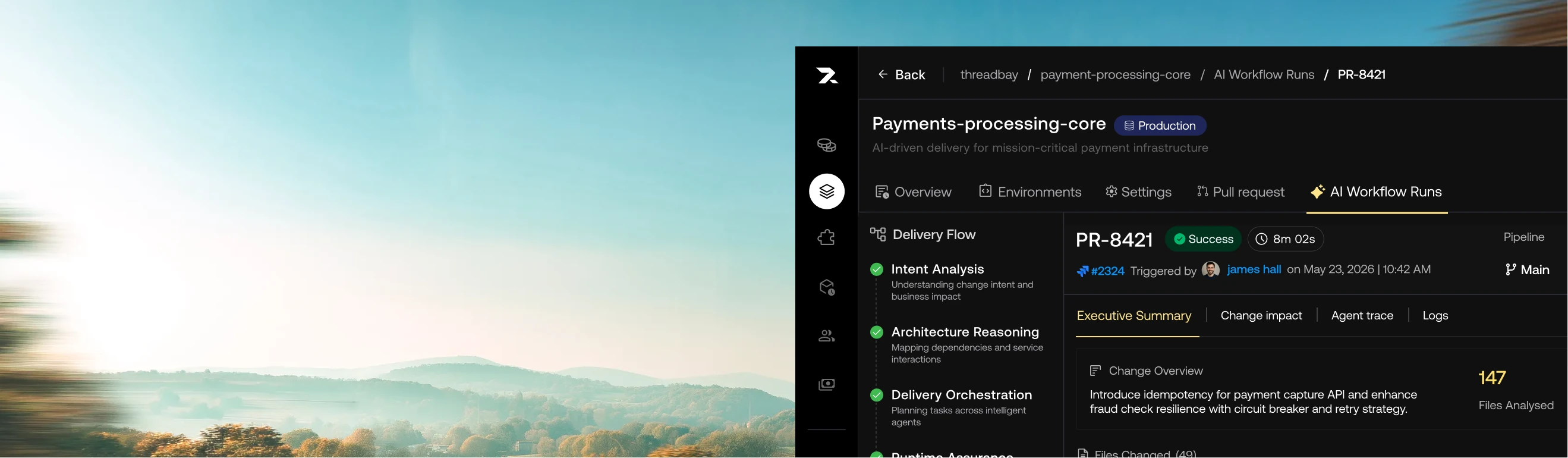Click the sparkle icon on AI Workflow Runs
This screenshot has width=1568, height=458.
click(x=1317, y=192)
